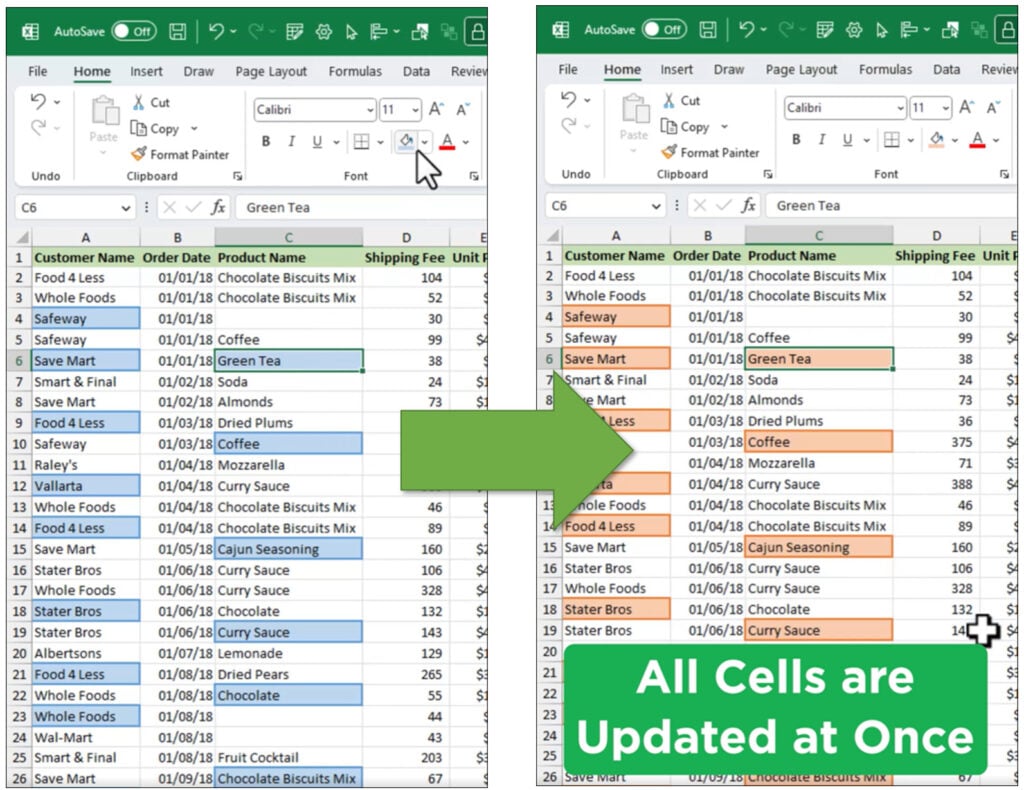This screenshot has width=1024, height=790.
Task: Click Increase Font Size in right window
Action: pyautogui.click(x=966, y=108)
